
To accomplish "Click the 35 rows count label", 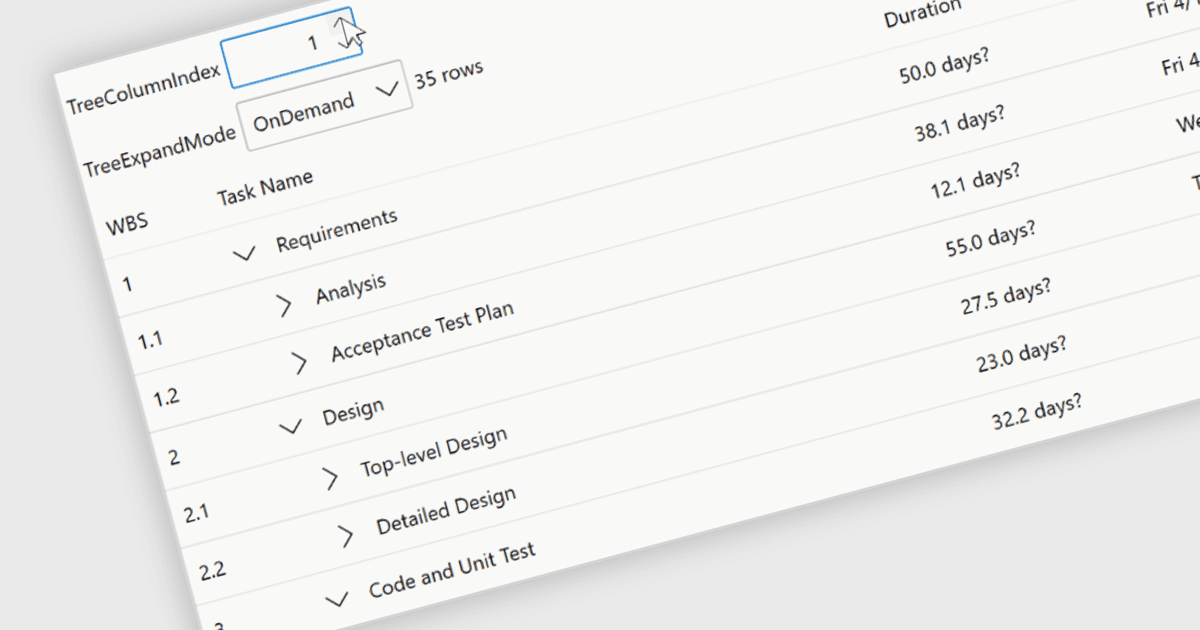I will [x=449, y=74].
